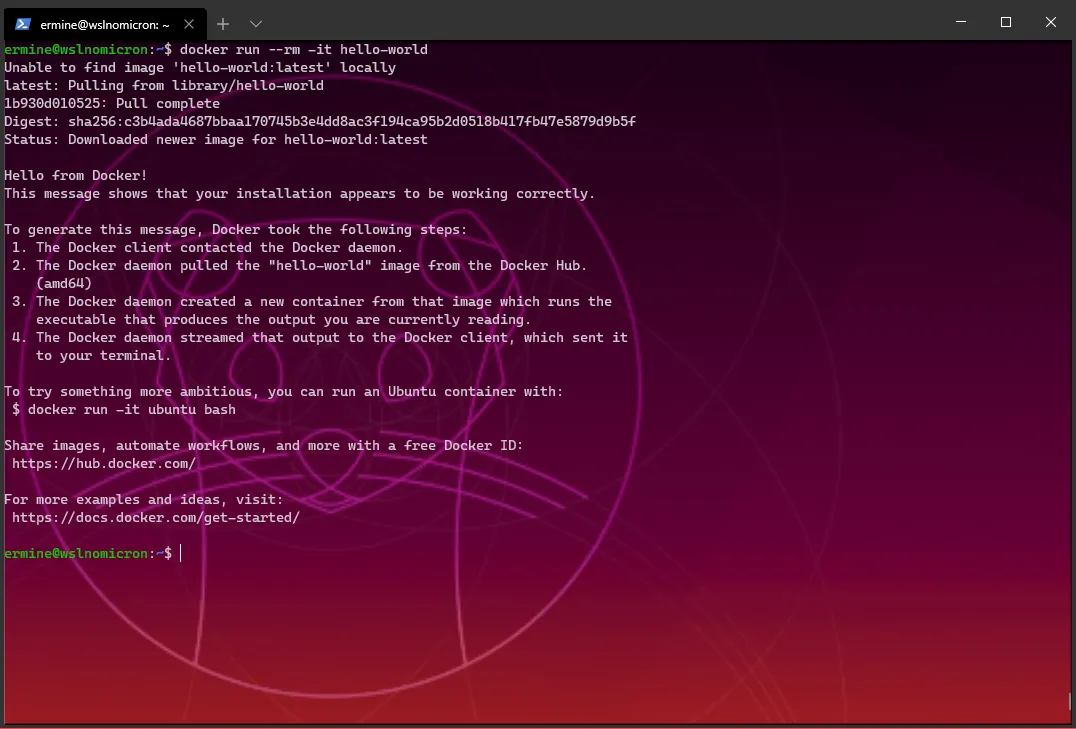The image size is (1076, 729).
Task: Click the https://hub.docker.com/ link
Action: (104, 464)
